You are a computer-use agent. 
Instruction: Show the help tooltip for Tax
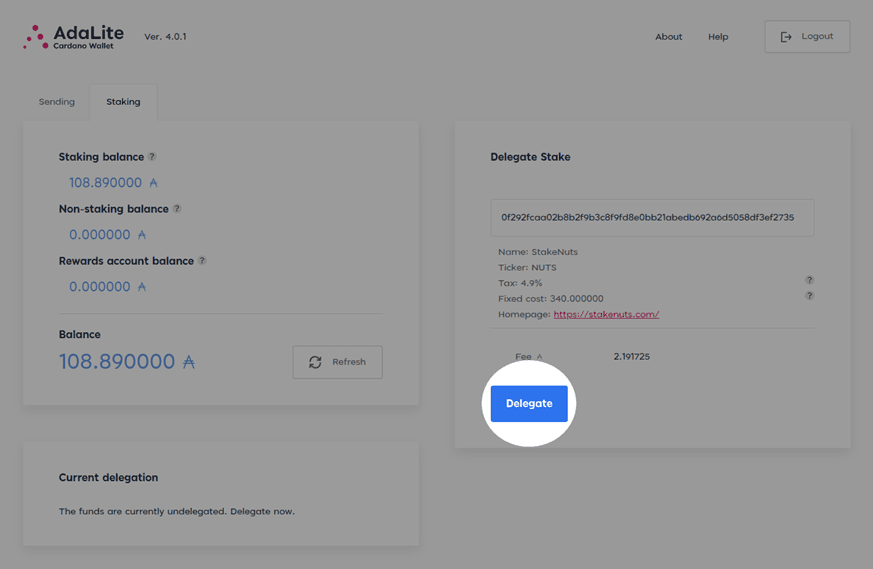(810, 280)
